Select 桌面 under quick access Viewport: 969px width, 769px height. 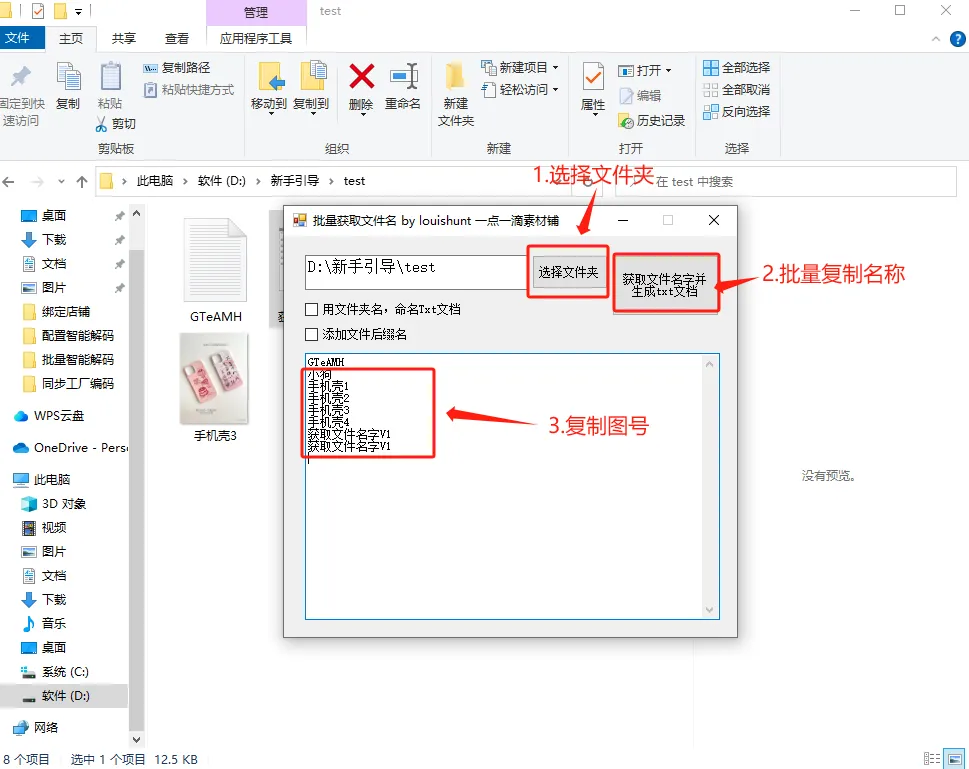(x=54, y=216)
